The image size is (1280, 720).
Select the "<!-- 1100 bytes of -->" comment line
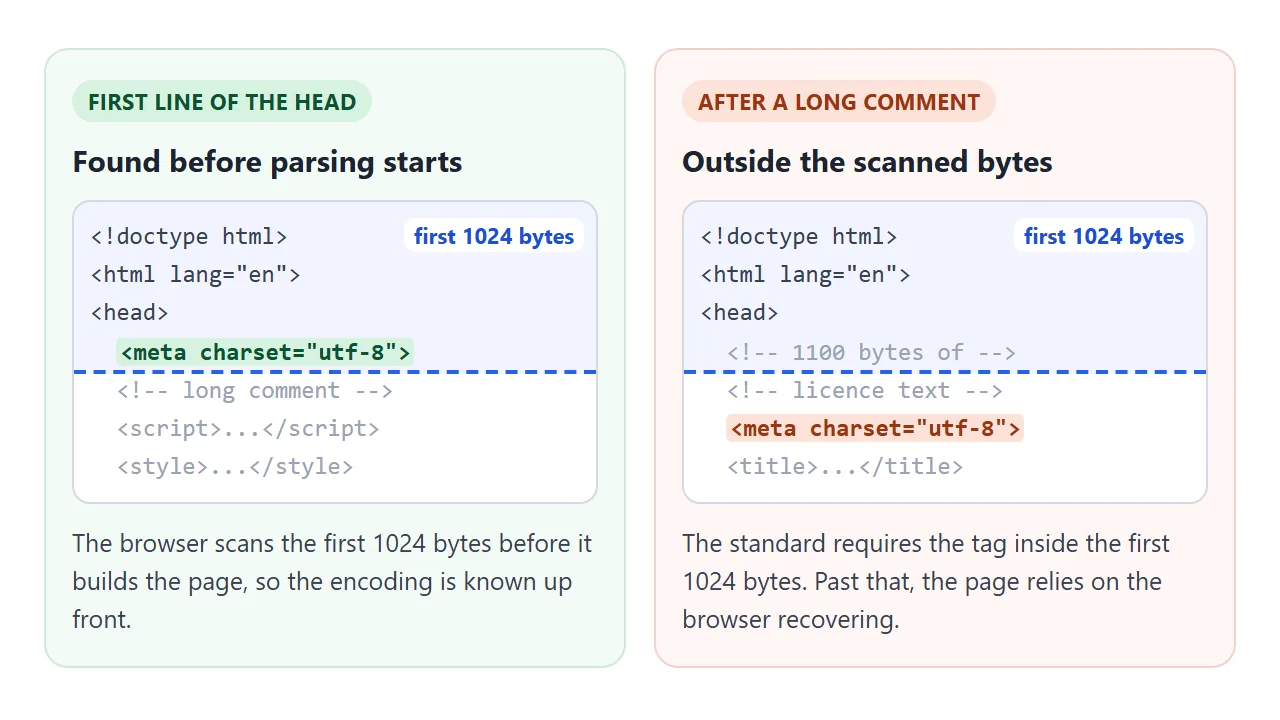(872, 353)
